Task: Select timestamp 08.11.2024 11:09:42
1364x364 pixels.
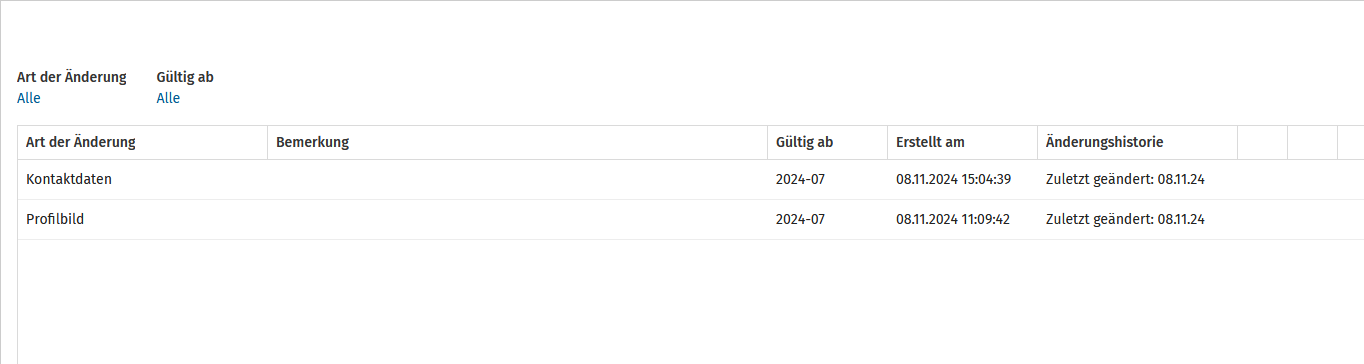Action: click(953, 219)
